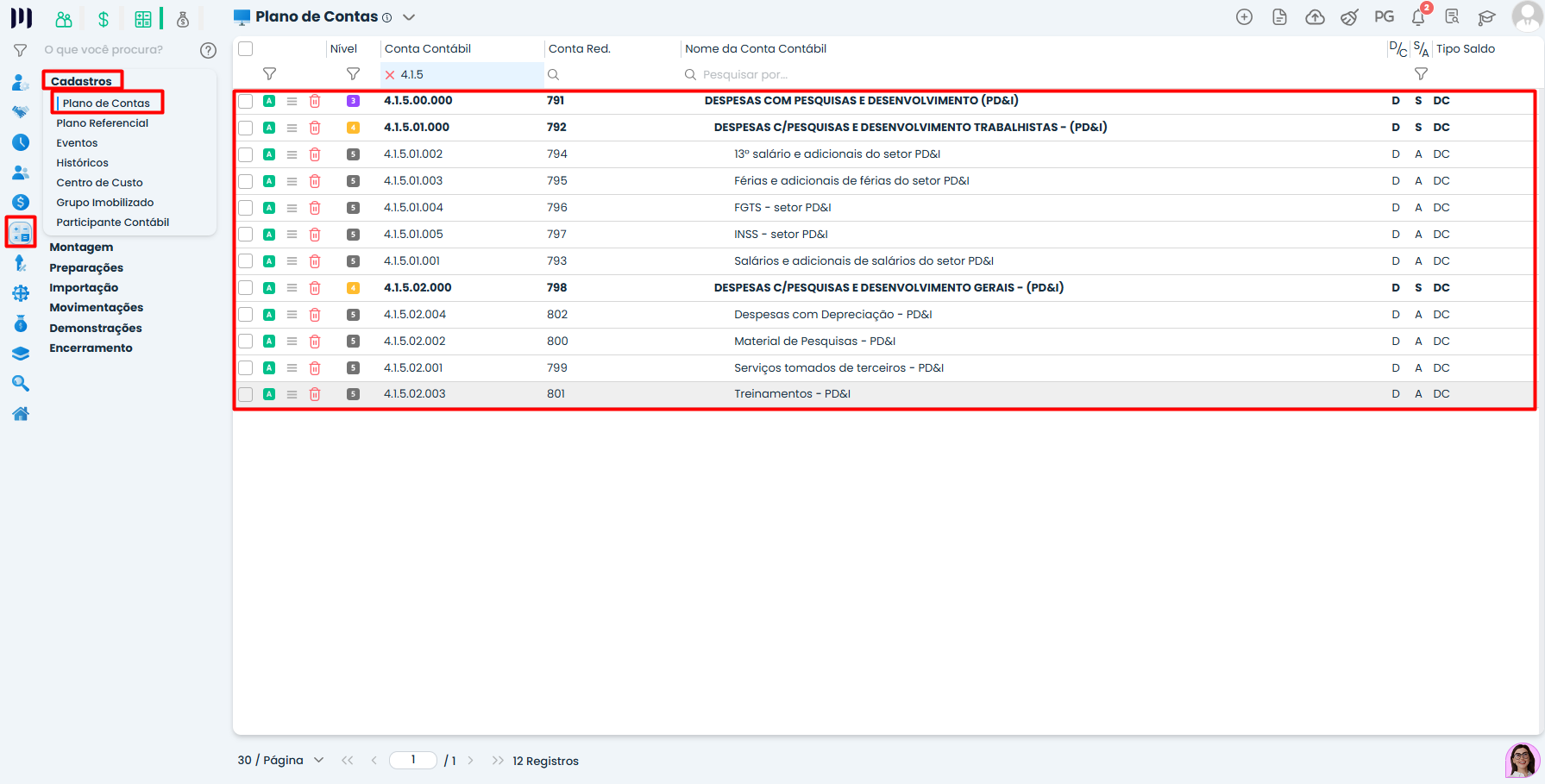
Task: Open the 30 / Página size dropdown
Action: pyautogui.click(x=280, y=760)
